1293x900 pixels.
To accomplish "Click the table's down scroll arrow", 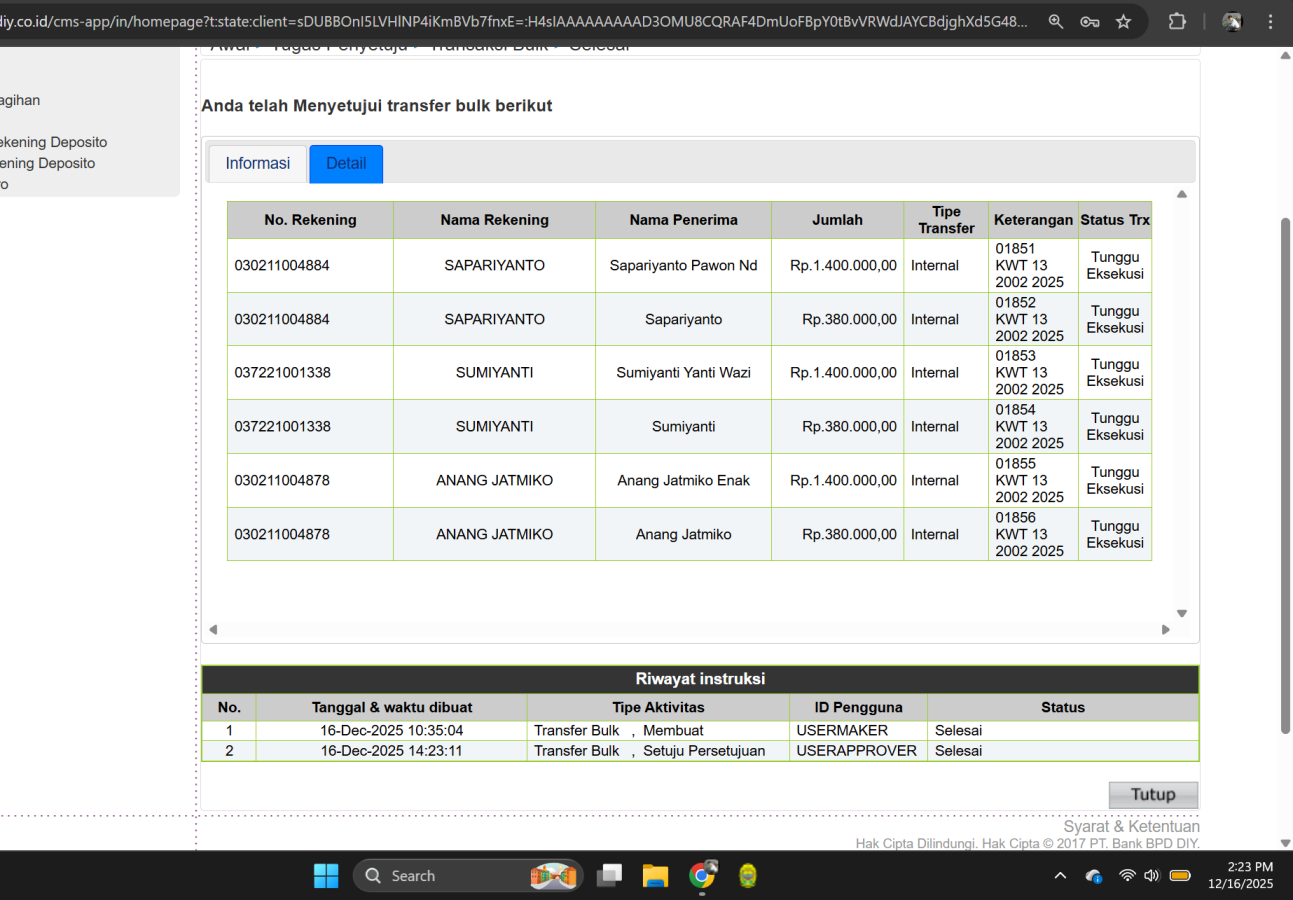I will [1181, 614].
